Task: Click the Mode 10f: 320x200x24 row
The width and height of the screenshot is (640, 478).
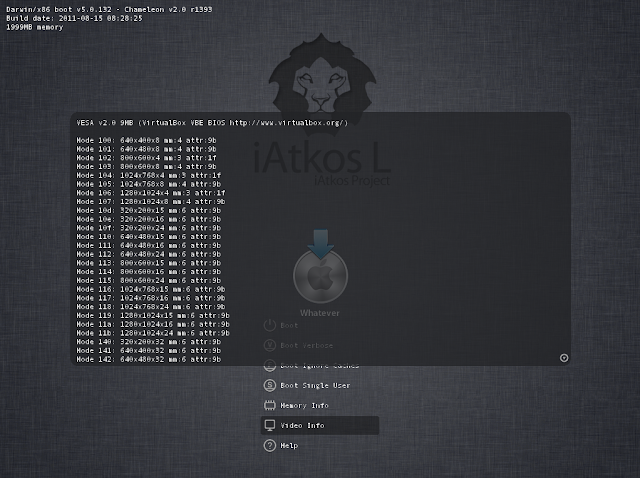Action: (149, 228)
